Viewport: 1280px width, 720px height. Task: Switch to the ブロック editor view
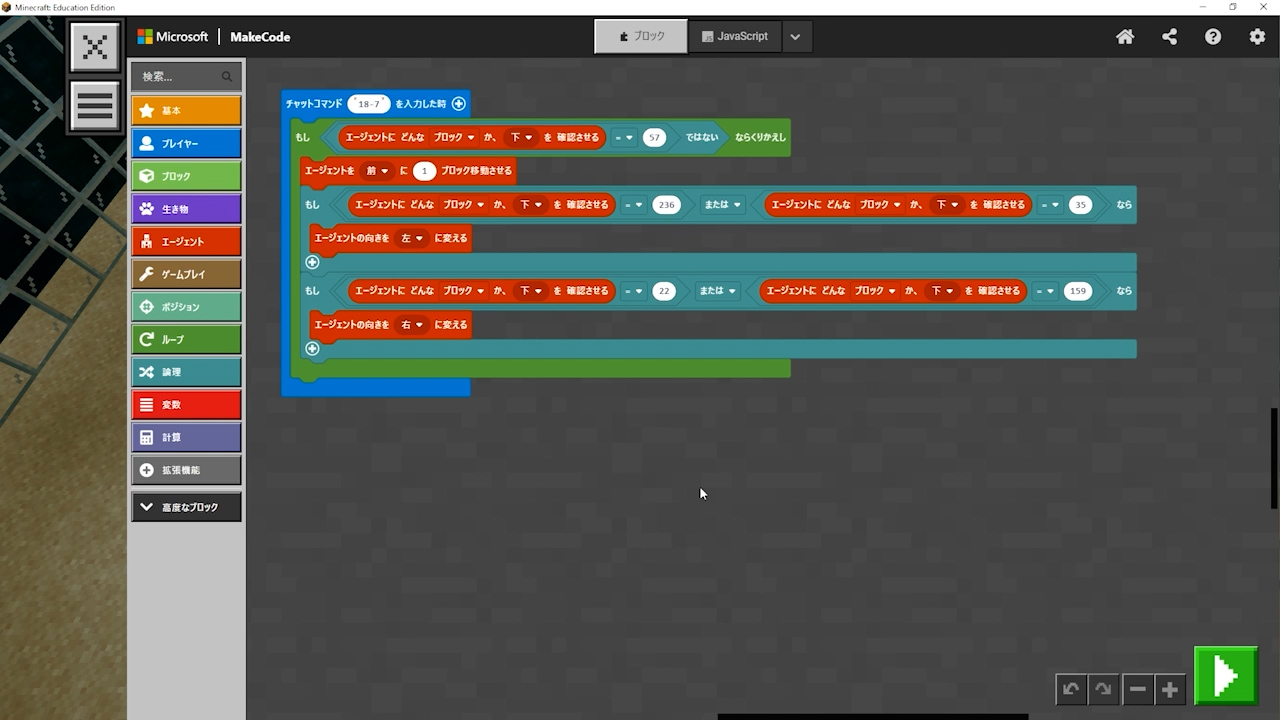pos(641,36)
